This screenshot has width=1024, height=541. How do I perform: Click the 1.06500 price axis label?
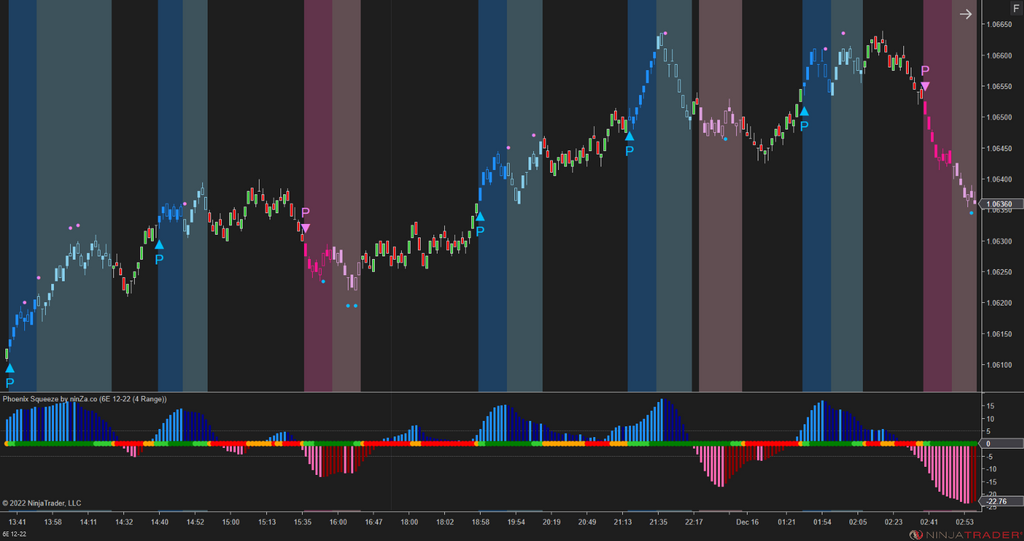tap(999, 118)
